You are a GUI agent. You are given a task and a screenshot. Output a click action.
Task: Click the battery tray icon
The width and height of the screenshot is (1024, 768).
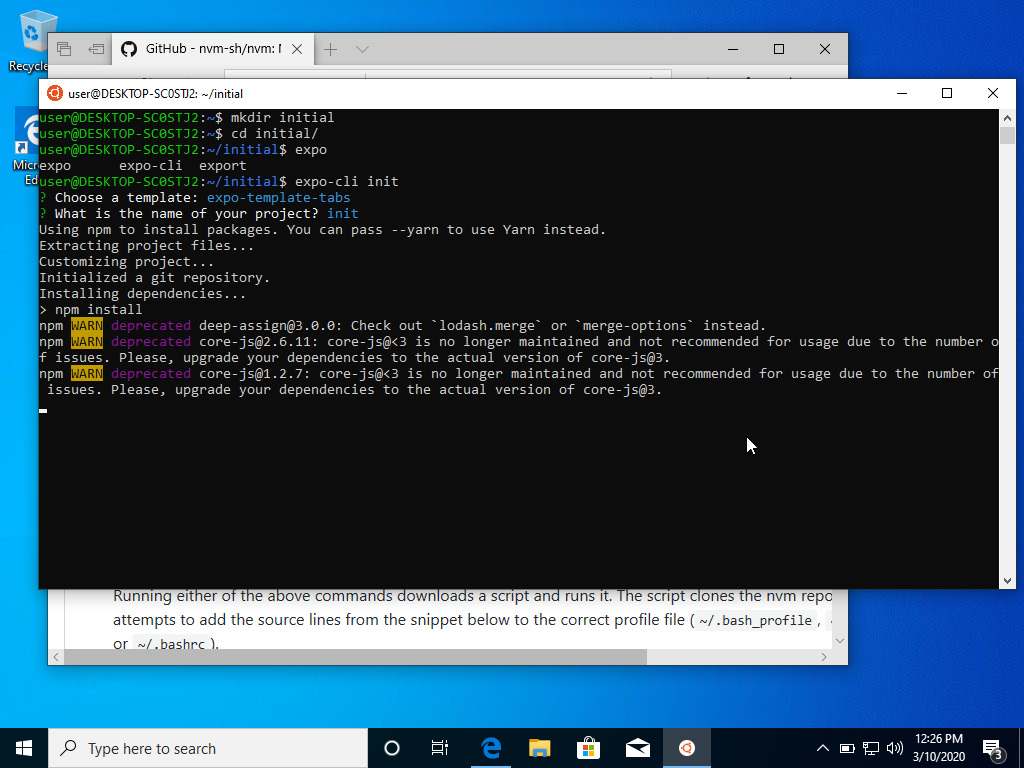point(847,748)
